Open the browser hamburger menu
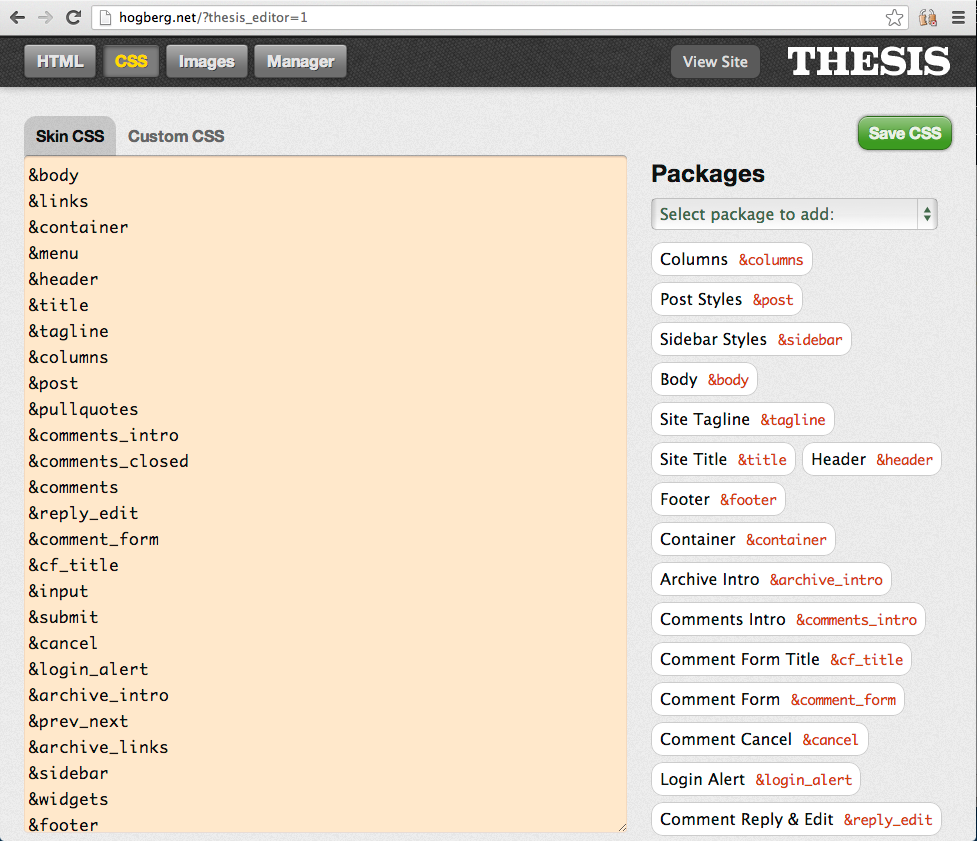Screen dimensions: 977x841 click(958, 17)
